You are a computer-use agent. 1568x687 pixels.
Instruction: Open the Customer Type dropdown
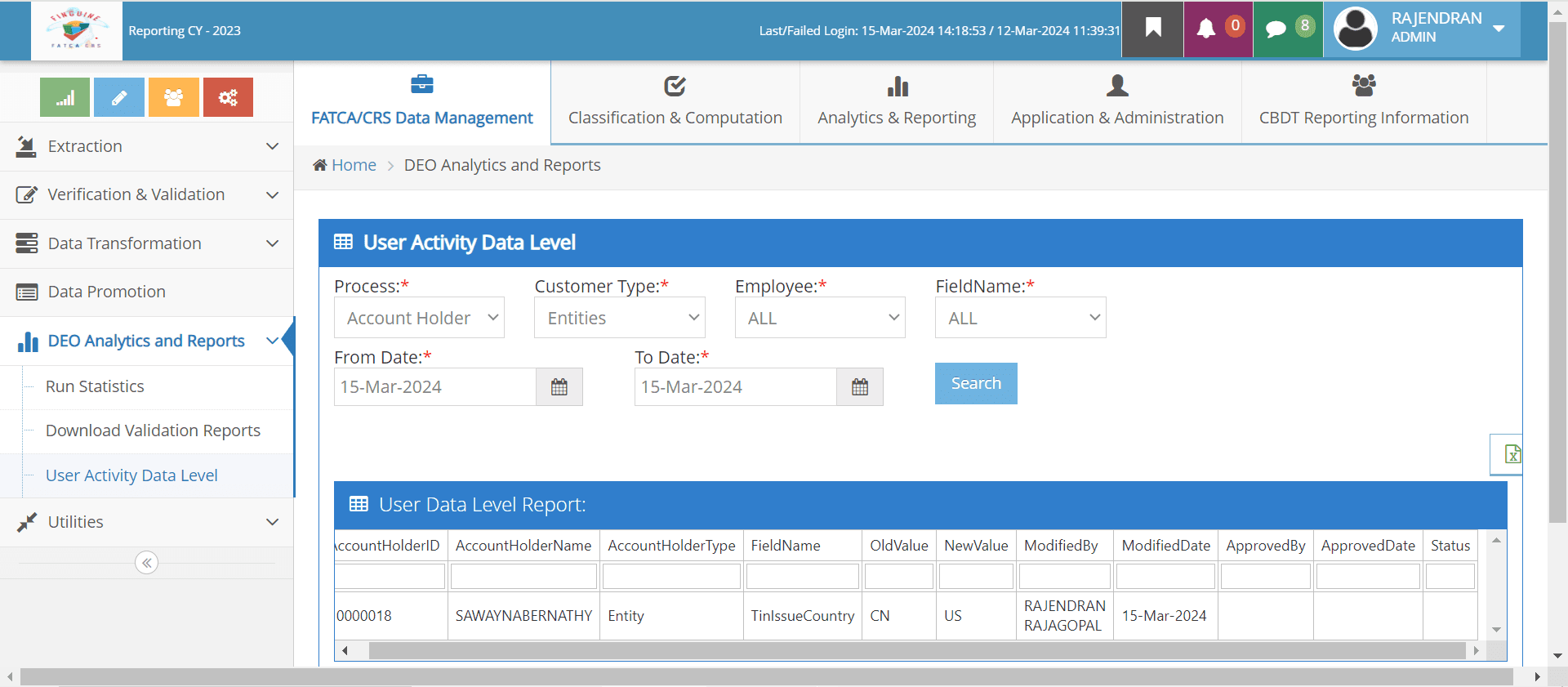tap(620, 318)
